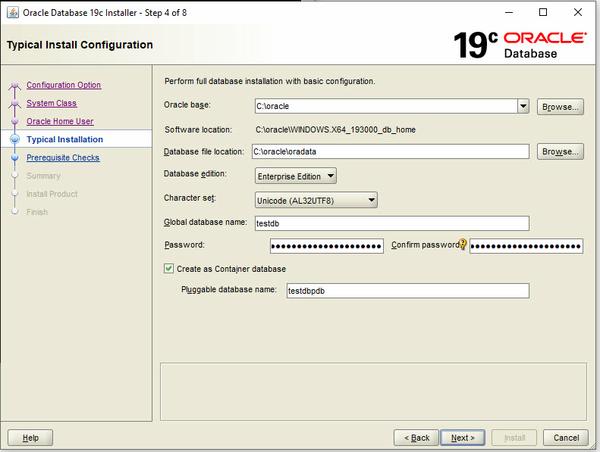The image size is (600, 452).
Task: Cancel the installation
Action: pyautogui.click(x=565, y=437)
